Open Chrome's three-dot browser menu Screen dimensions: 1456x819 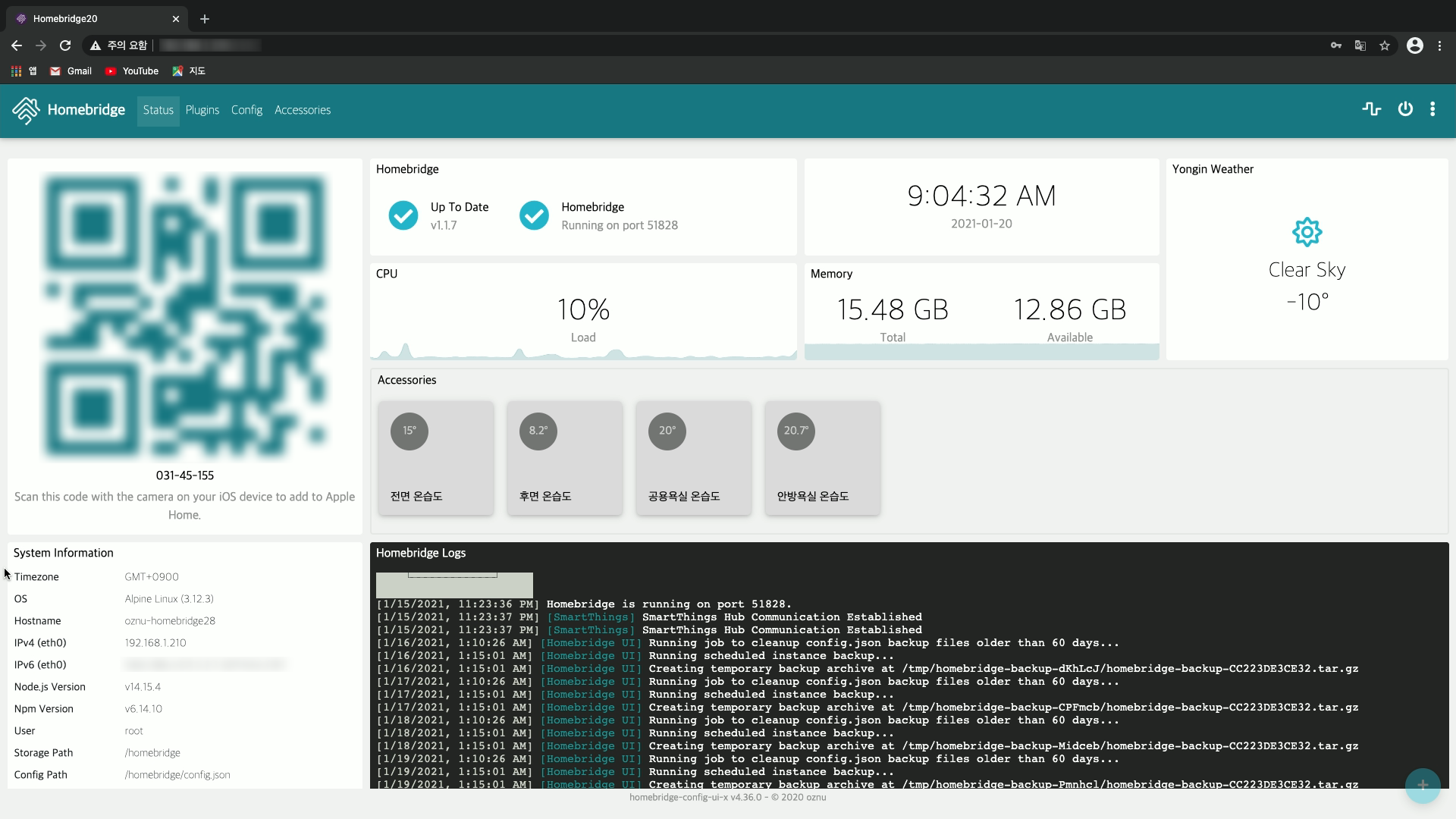pos(1439,45)
